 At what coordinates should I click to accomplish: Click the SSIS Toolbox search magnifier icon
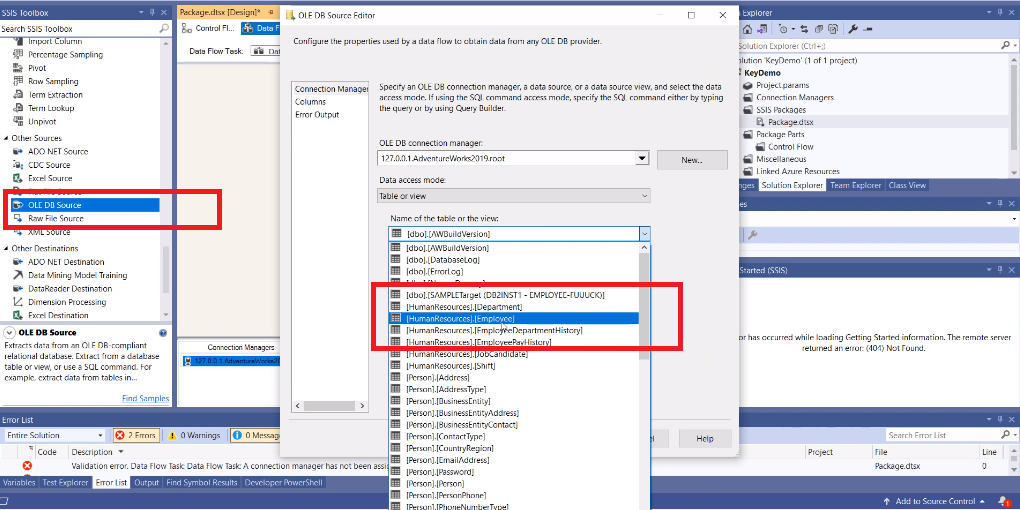164,29
